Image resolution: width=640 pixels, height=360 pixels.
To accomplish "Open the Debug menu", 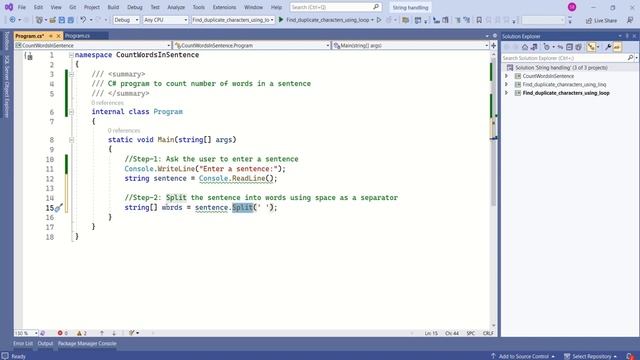I will [134, 7].
